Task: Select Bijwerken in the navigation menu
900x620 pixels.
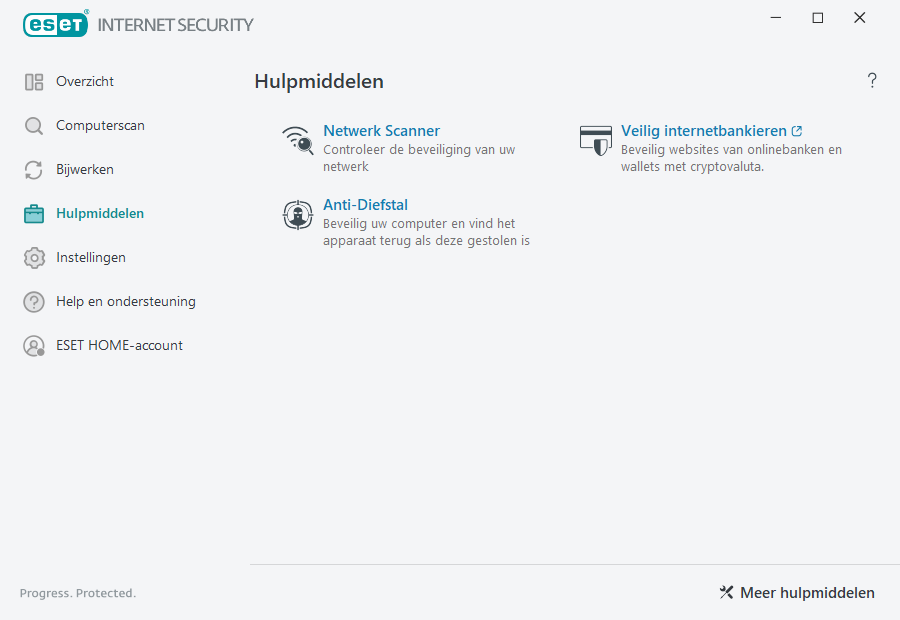Action: [85, 169]
